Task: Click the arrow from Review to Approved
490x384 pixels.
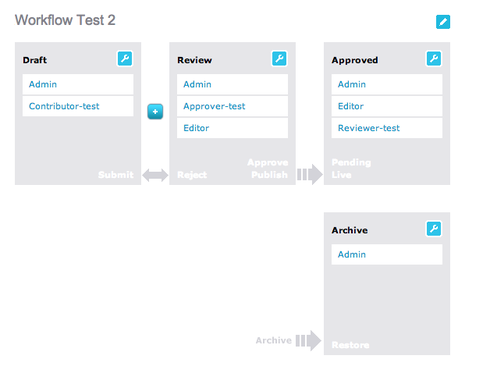Action: point(310,174)
